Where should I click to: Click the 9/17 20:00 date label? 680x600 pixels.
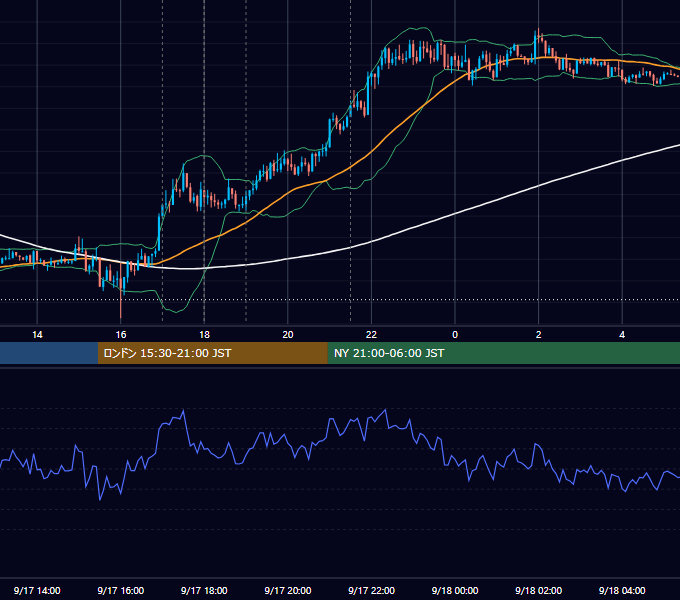[x=288, y=590]
